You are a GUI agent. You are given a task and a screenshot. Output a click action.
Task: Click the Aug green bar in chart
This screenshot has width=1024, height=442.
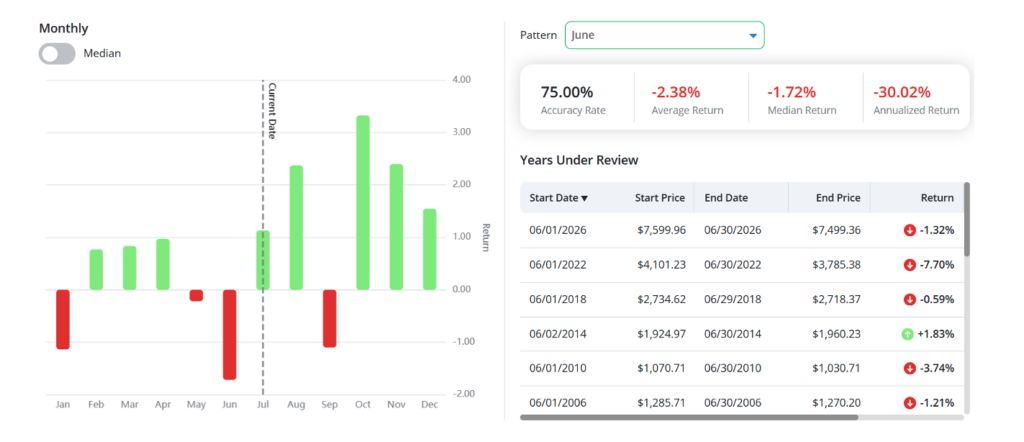pyautogui.click(x=296, y=228)
